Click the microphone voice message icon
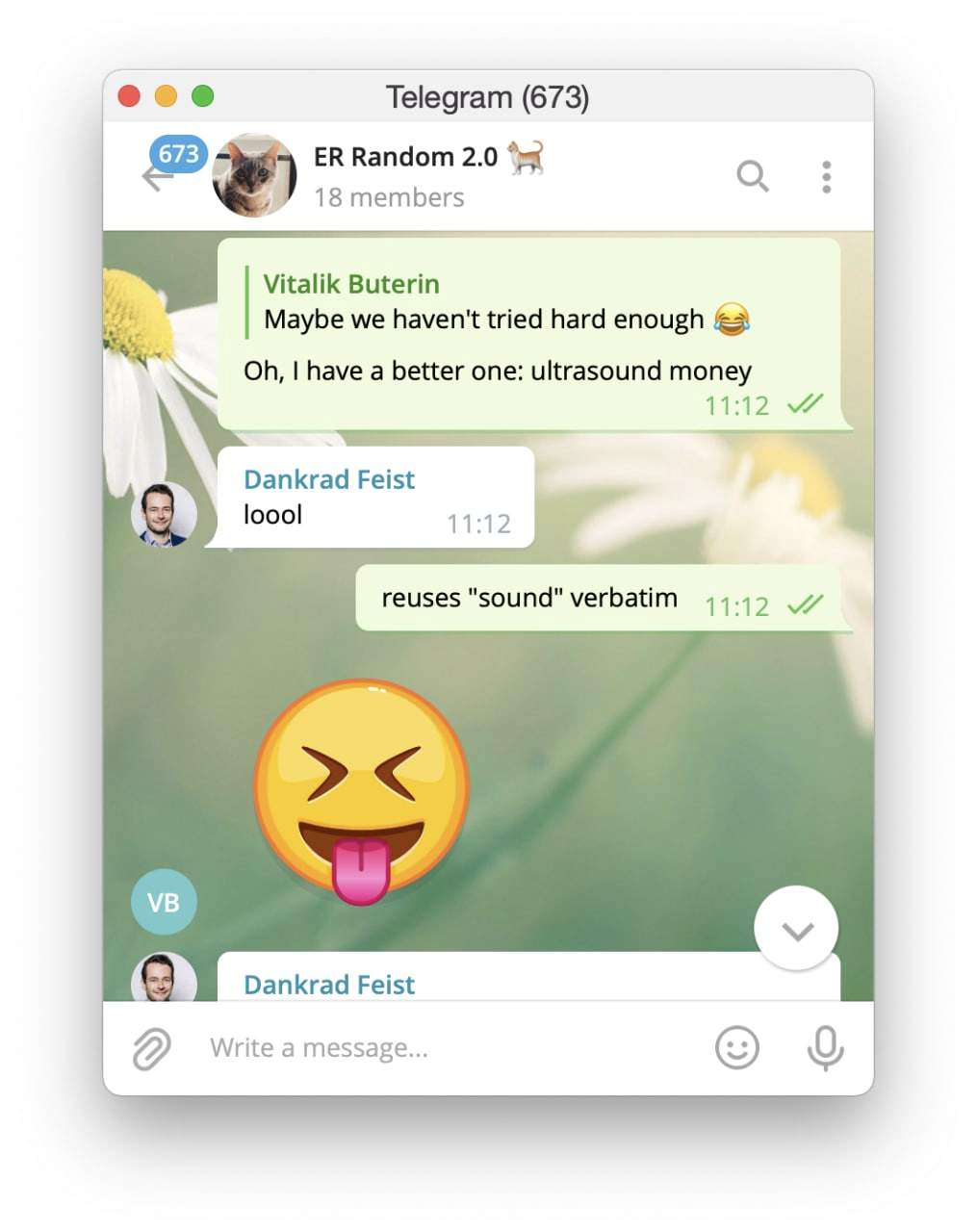Screen dimensions: 977x1232 (x=825, y=1048)
